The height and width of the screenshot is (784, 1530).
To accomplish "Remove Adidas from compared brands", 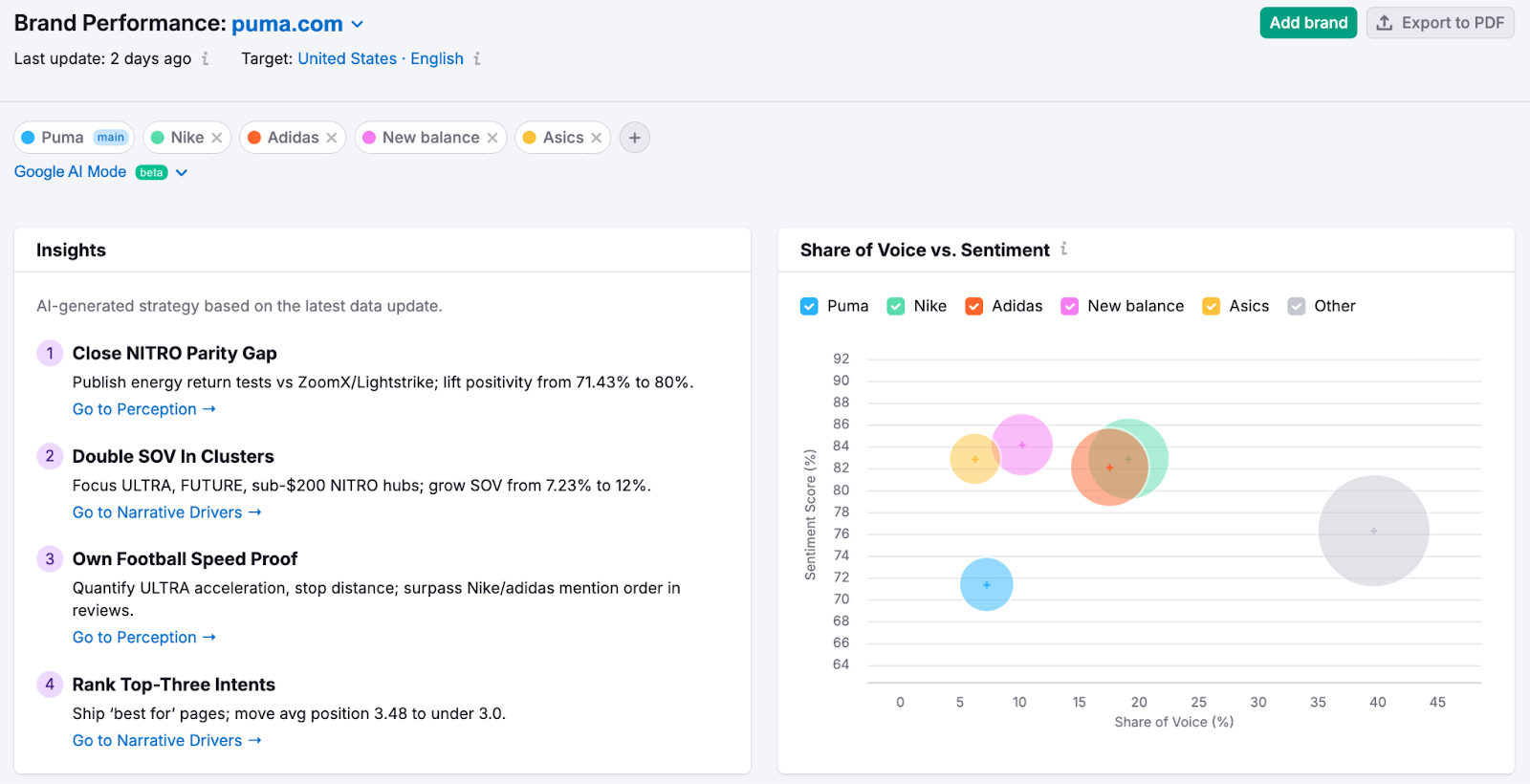I will [332, 138].
